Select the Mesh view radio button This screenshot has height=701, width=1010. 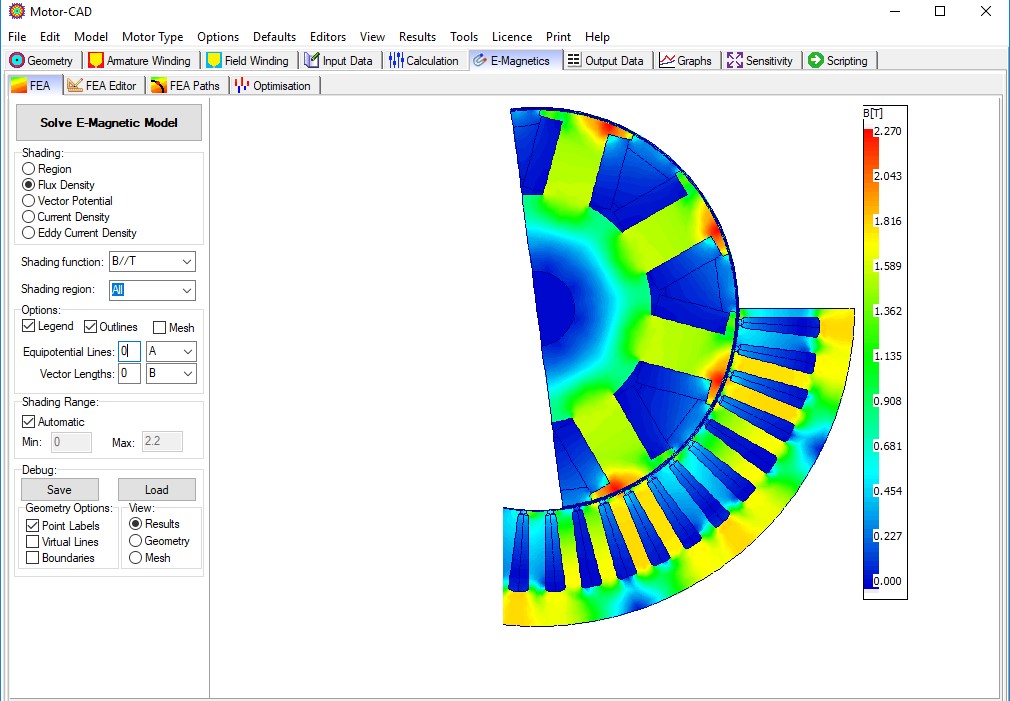[135, 557]
